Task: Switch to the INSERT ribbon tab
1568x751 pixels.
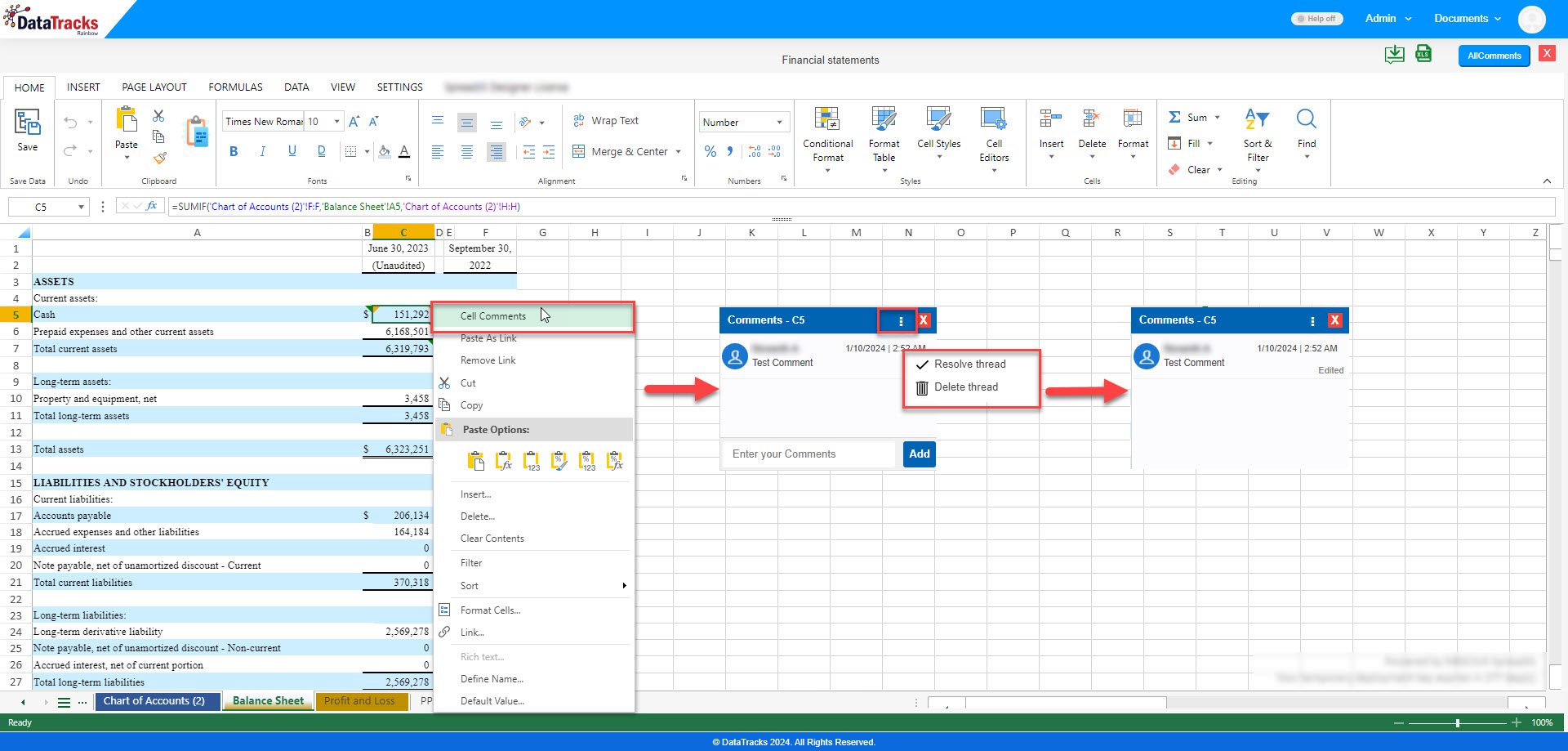Action: (x=83, y=87)
